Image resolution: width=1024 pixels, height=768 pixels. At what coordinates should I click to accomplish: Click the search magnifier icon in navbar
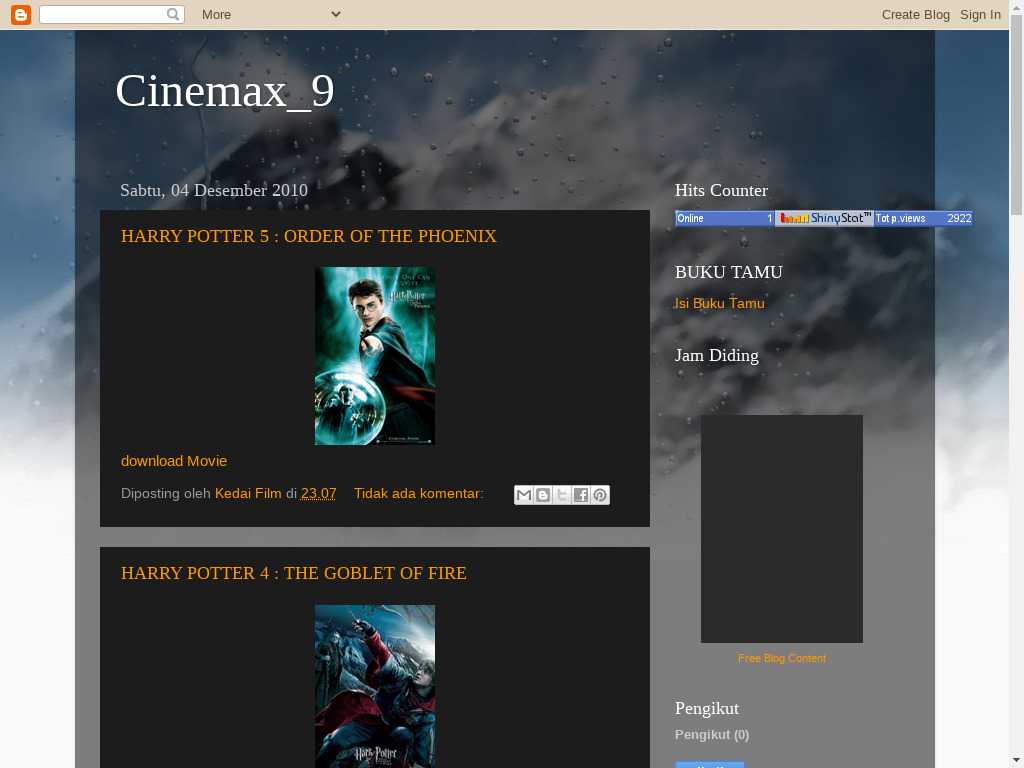172,14
